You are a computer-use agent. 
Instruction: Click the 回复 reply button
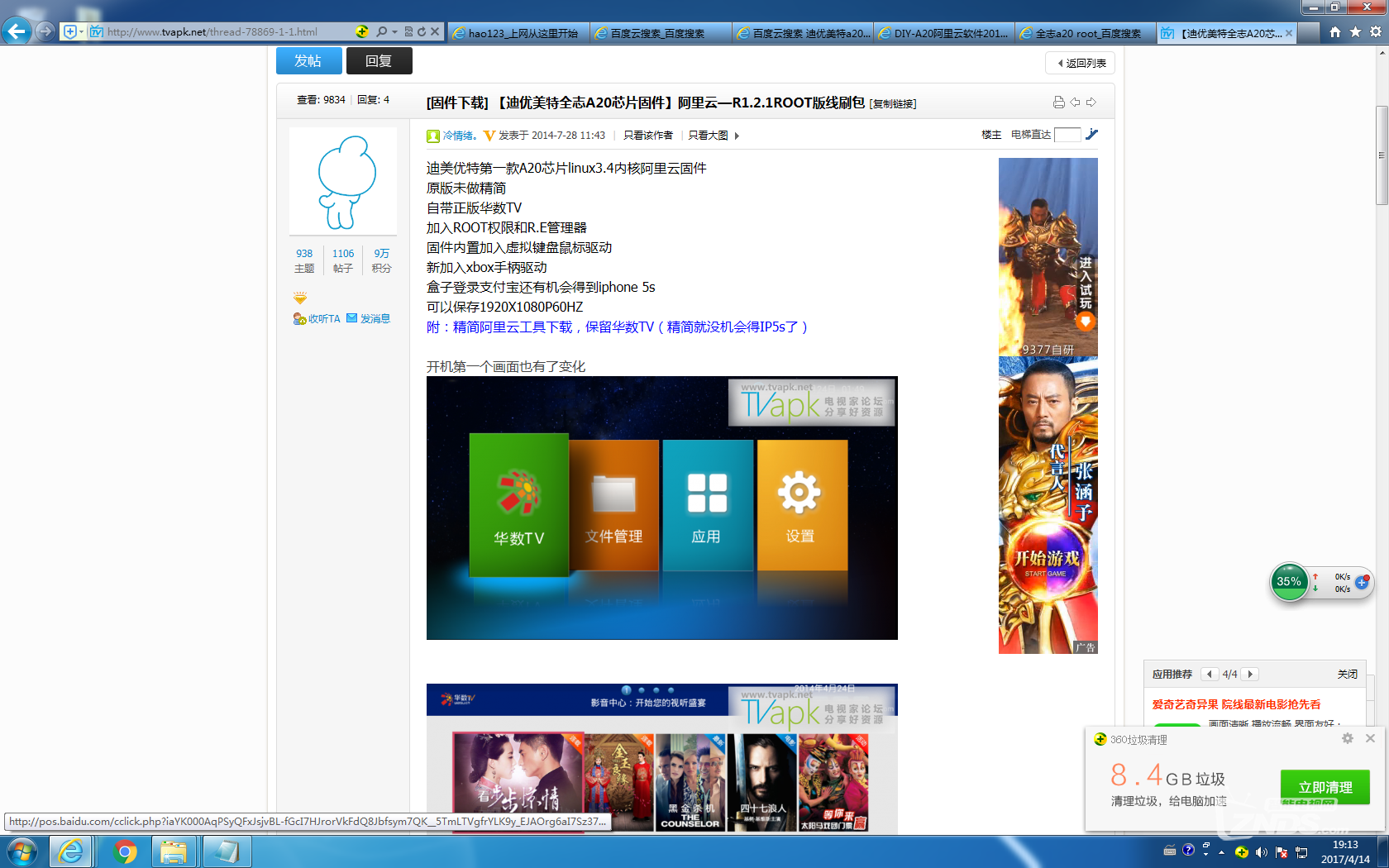click(379, 61)
